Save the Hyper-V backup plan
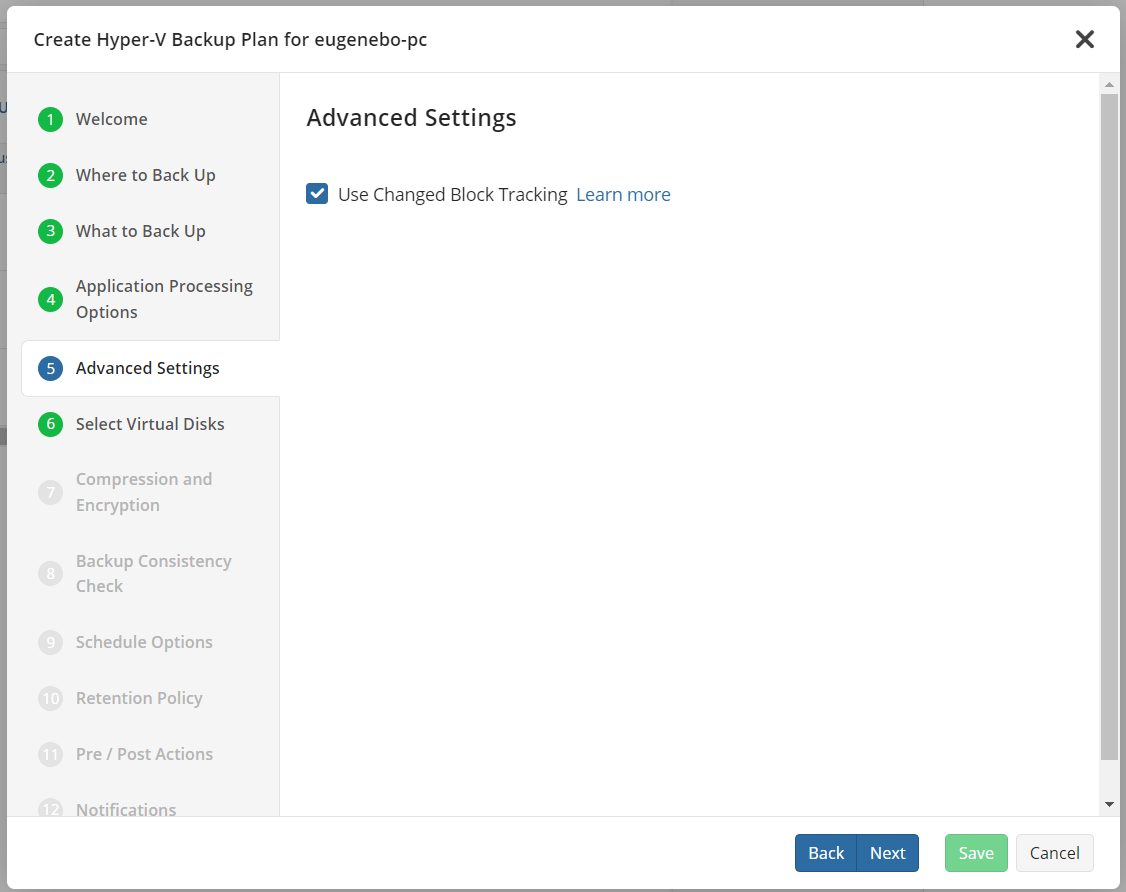Viewport: 1126px width, 892px height. [976, 853]
